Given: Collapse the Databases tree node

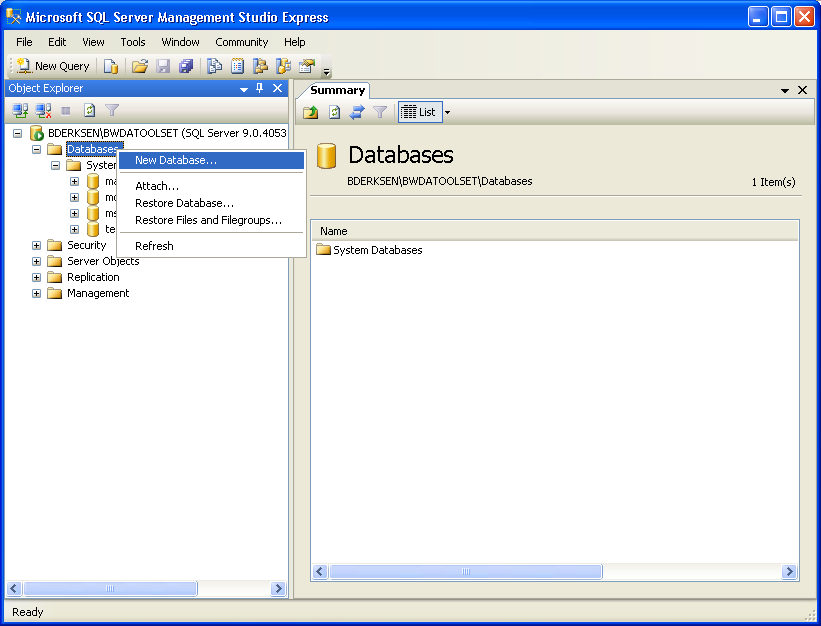Looking at the screenshot, I should [x=37, y=149].
